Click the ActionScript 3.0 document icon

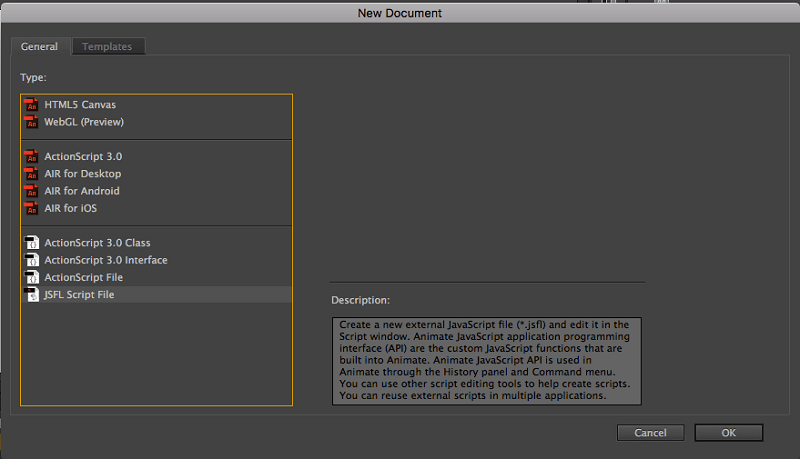pyautogui.click(x=32, y=157)
